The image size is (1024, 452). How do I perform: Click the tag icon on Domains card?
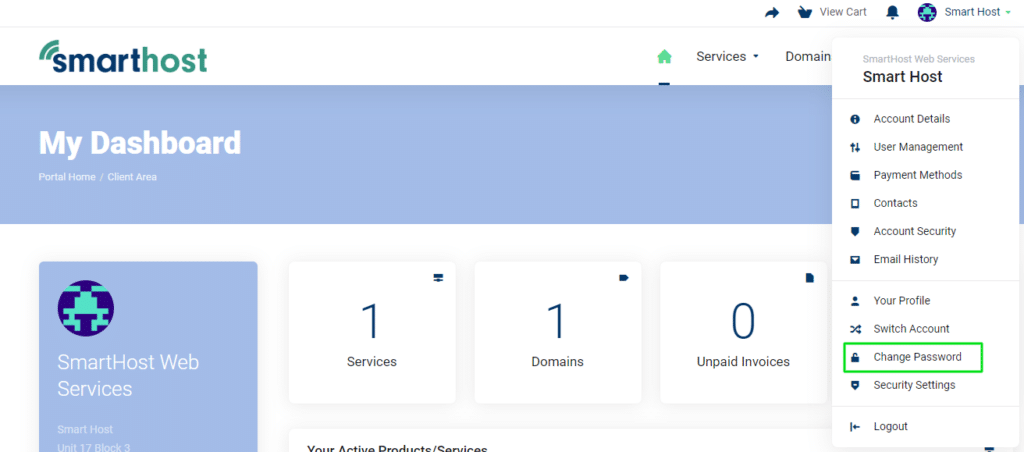point(624,278)
